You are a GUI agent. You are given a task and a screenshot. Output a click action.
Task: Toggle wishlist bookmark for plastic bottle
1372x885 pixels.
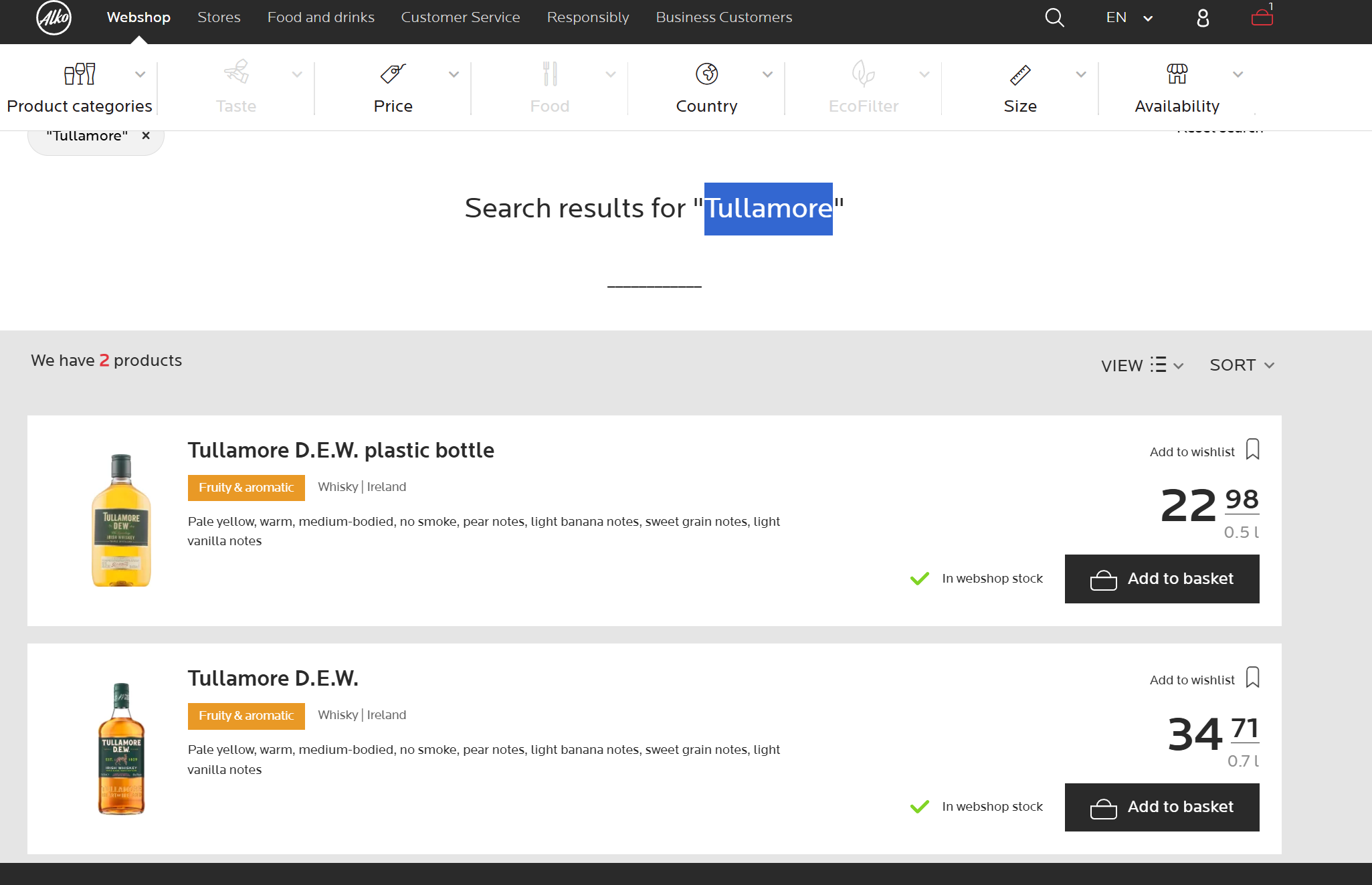point(1252,450)
